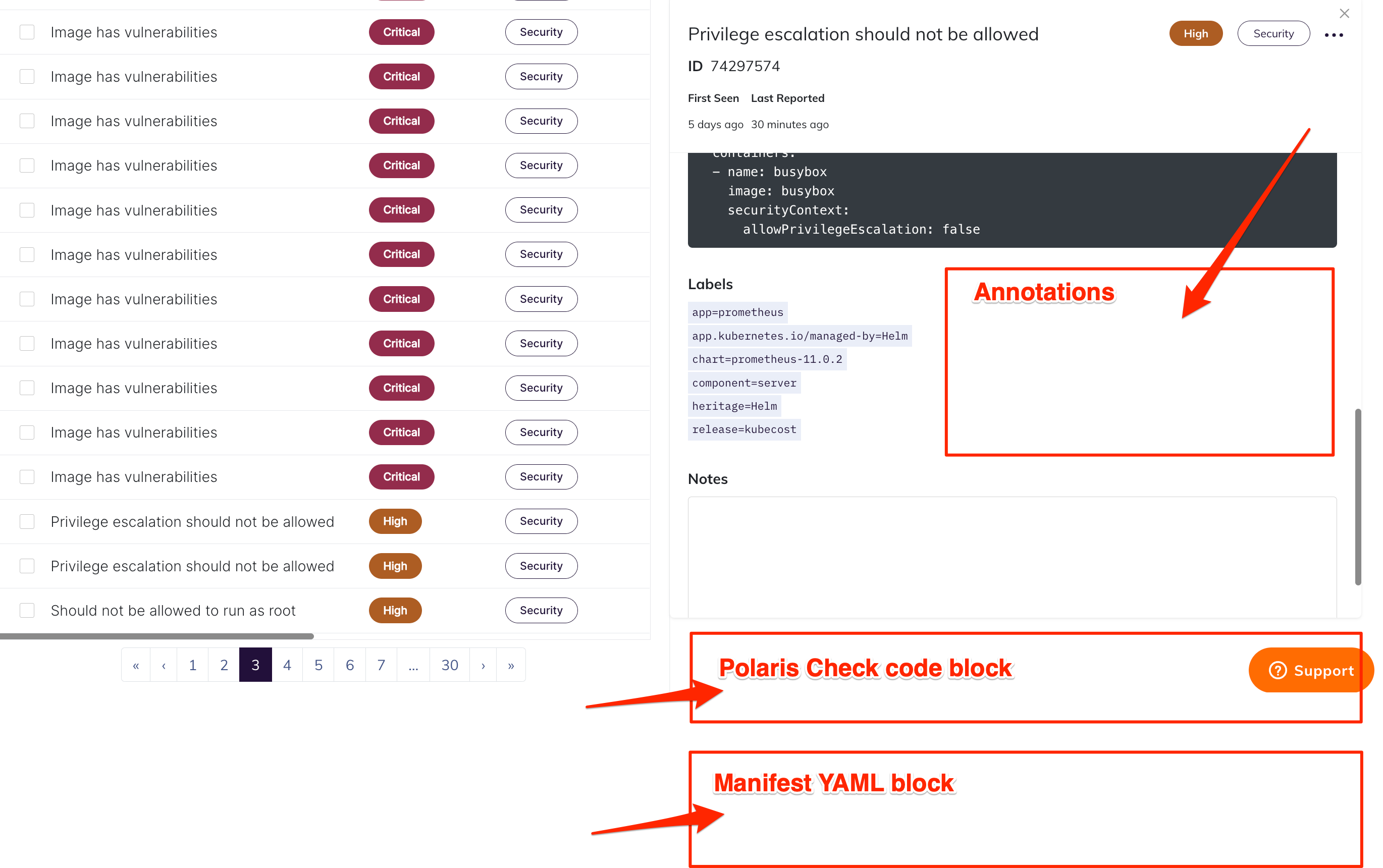Click inside the empty Notes field
Screen dimensions: 1383x868
(1010, 557)
